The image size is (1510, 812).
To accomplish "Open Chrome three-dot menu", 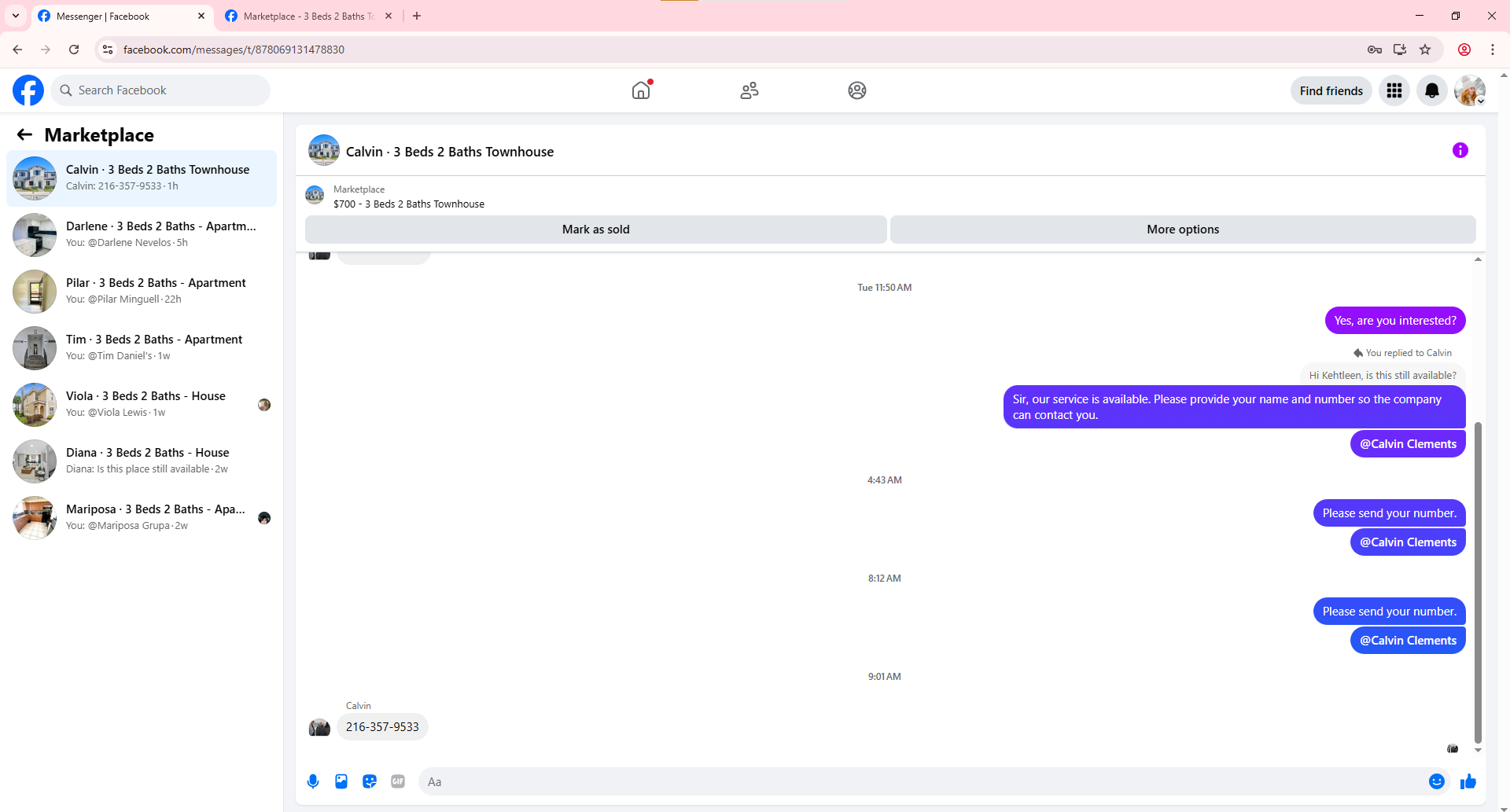I will [x=1493, y=50].
